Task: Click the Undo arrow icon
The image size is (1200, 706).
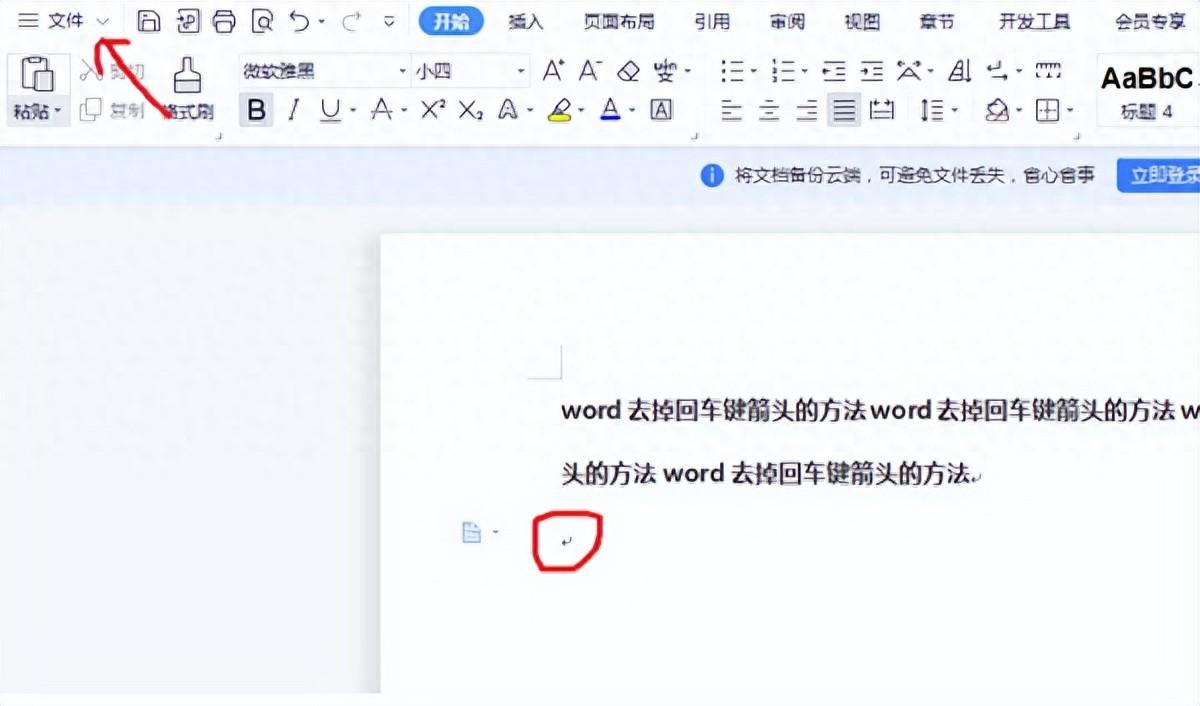Action: click(299, 21)
